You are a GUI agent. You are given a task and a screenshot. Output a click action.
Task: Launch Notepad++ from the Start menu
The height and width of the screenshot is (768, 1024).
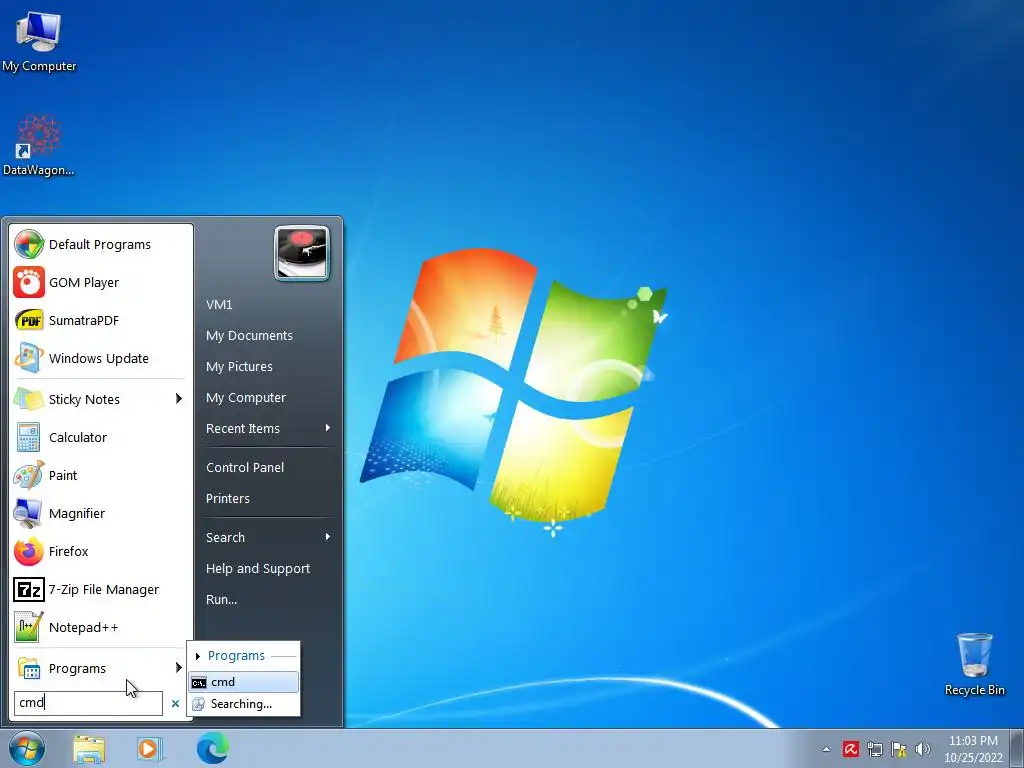(x=101, y=627)
